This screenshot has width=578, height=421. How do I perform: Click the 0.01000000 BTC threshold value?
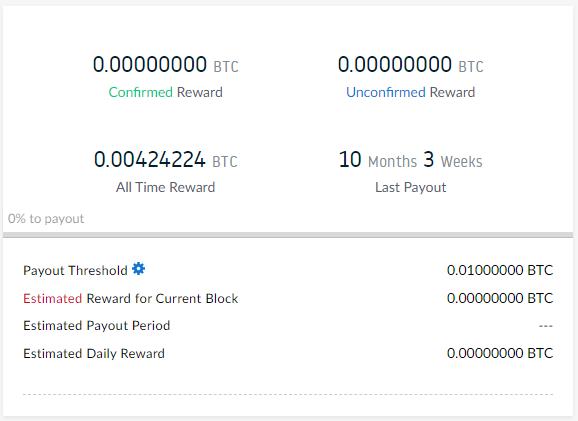[500, 270]
